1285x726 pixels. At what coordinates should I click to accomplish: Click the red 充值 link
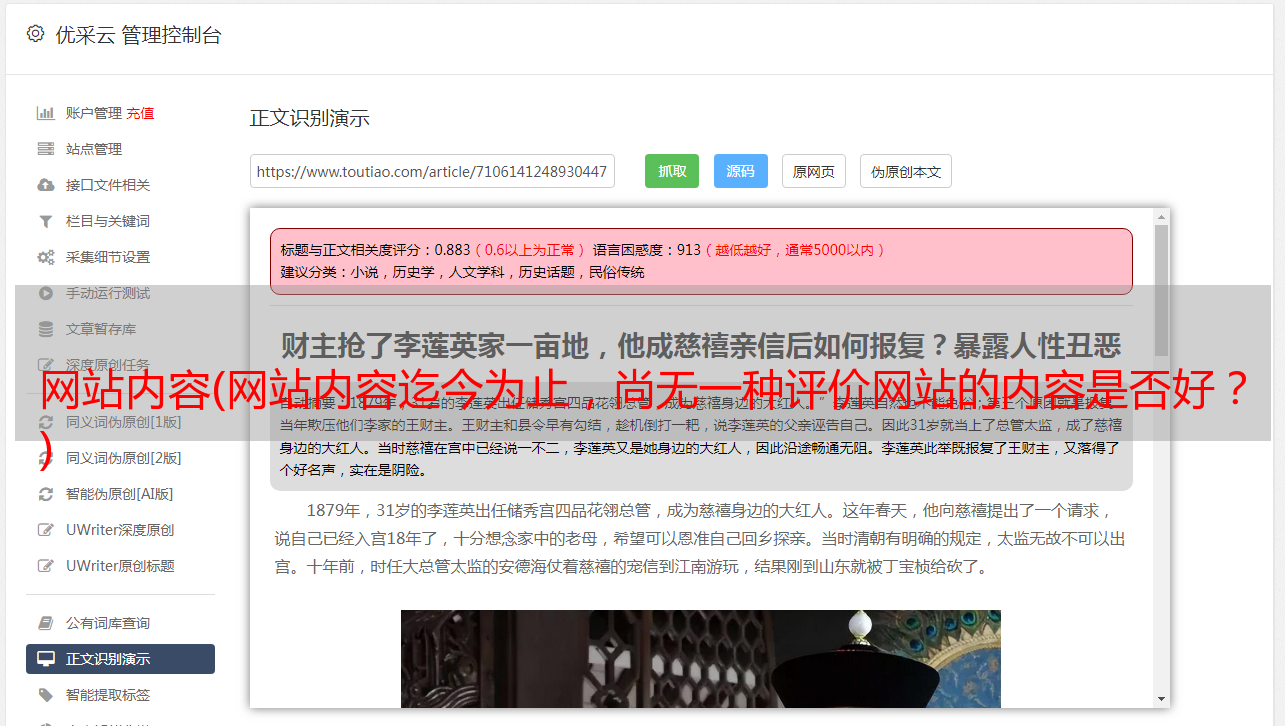(140, 113)
